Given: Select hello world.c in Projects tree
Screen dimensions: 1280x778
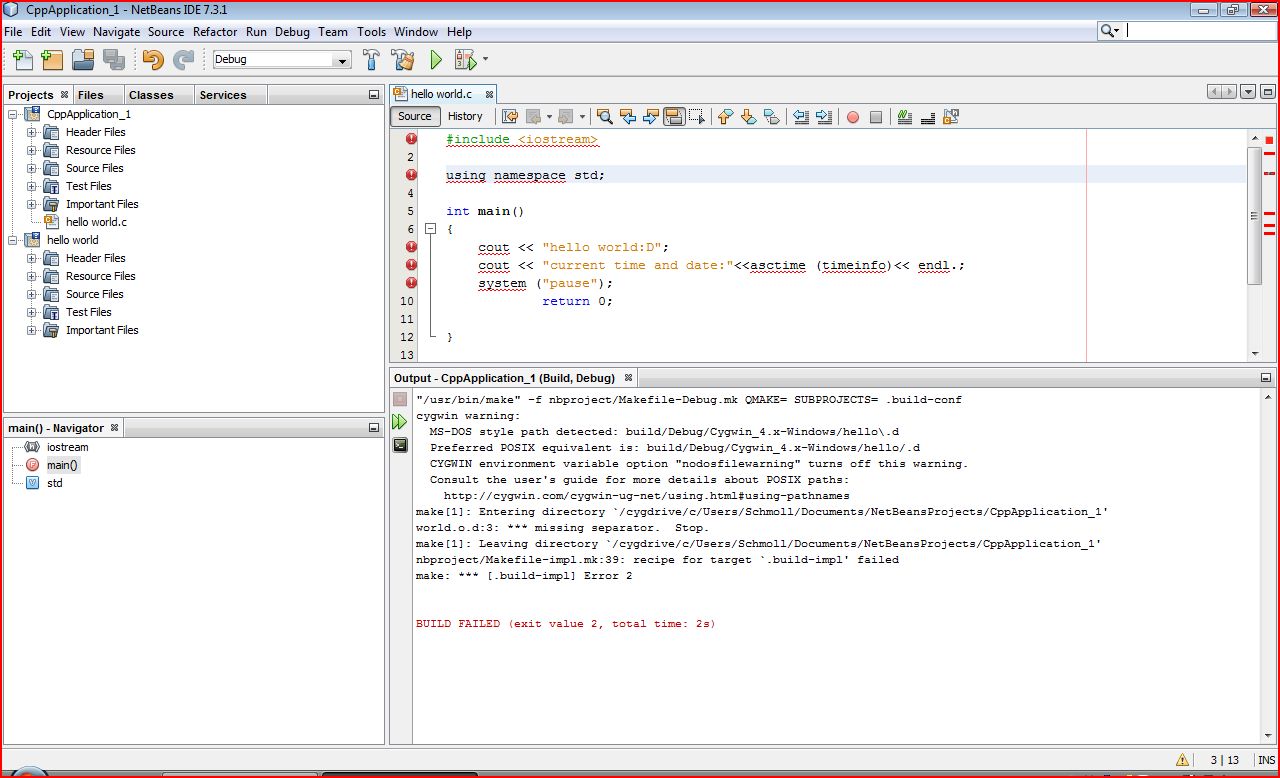Looking at the screenshot, I should pos(96,222).
